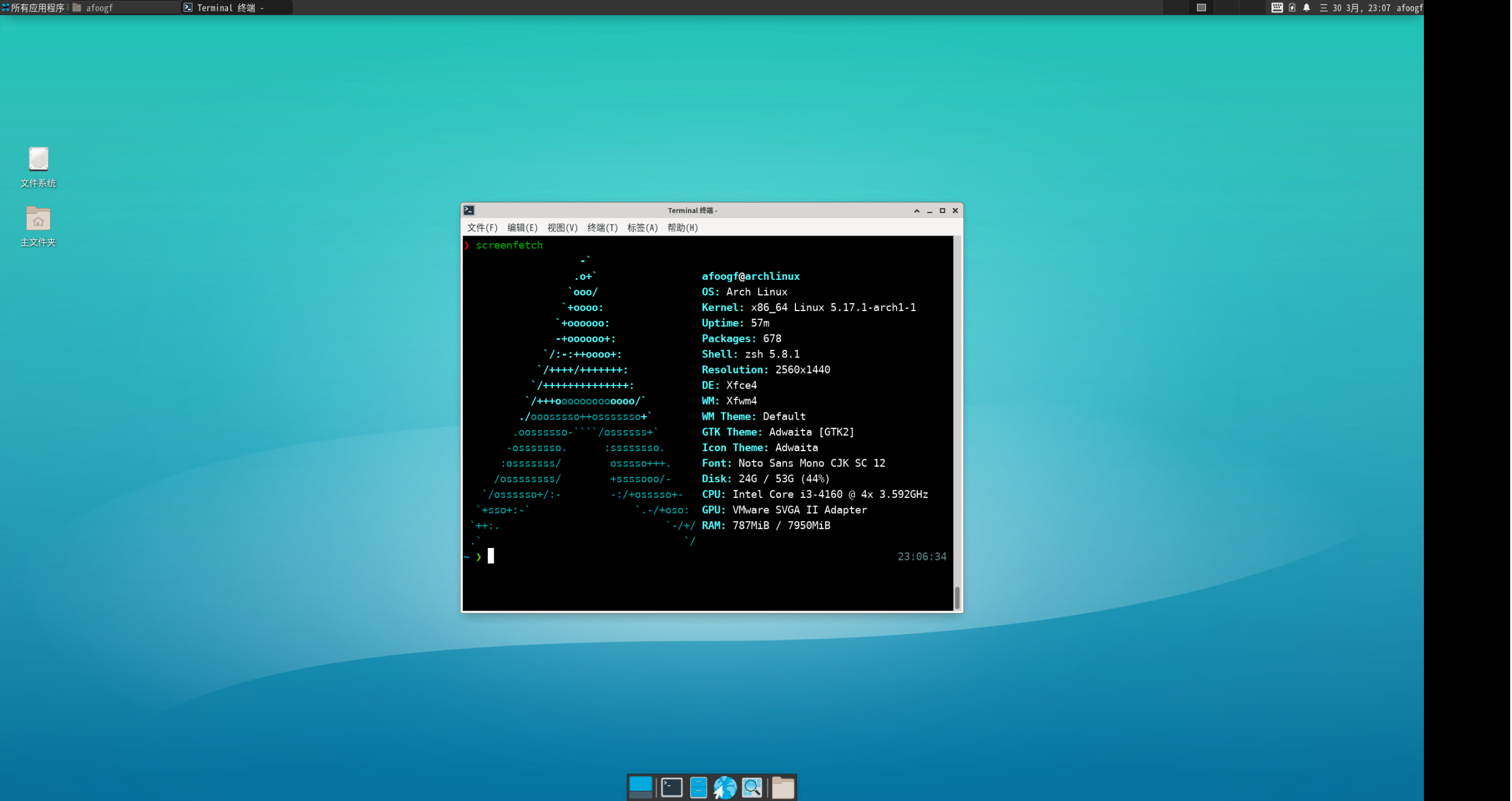
Task: Open the terminal window menu icon in titlebar
Action: (469, 211)
